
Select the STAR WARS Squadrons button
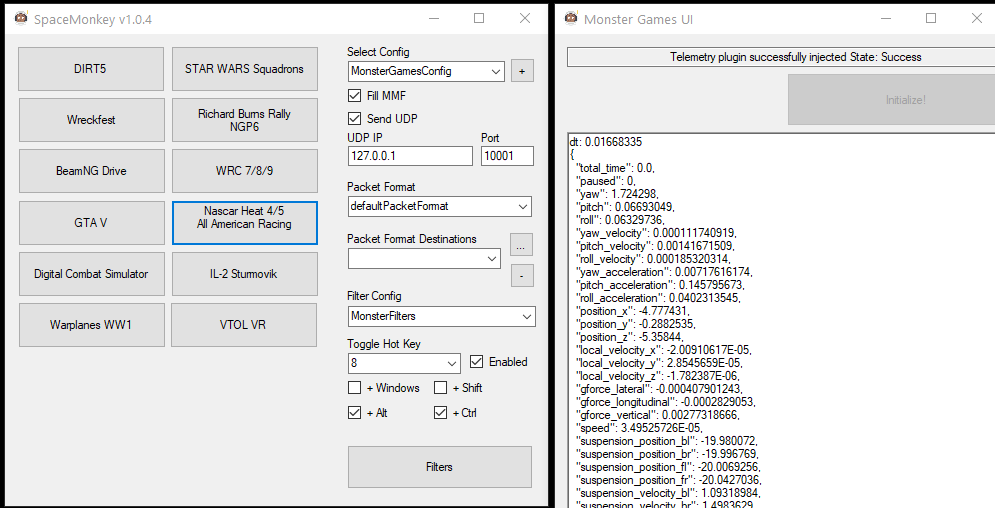(244, 68)
